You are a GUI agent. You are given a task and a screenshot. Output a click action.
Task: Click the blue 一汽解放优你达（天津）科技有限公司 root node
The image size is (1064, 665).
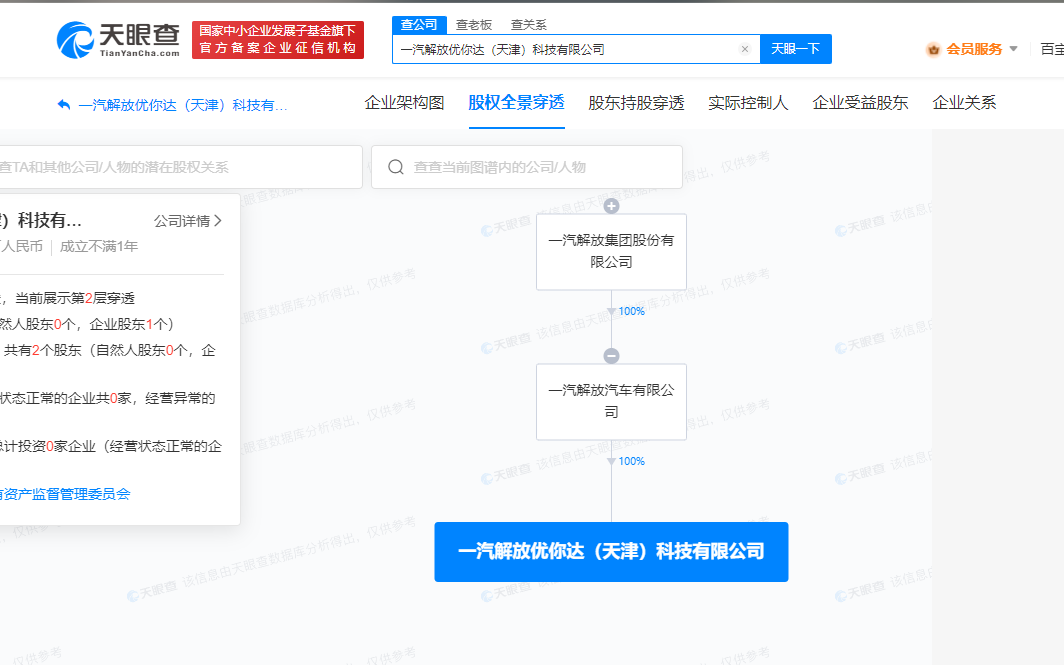pyautogui.click(x=611, y=552)
